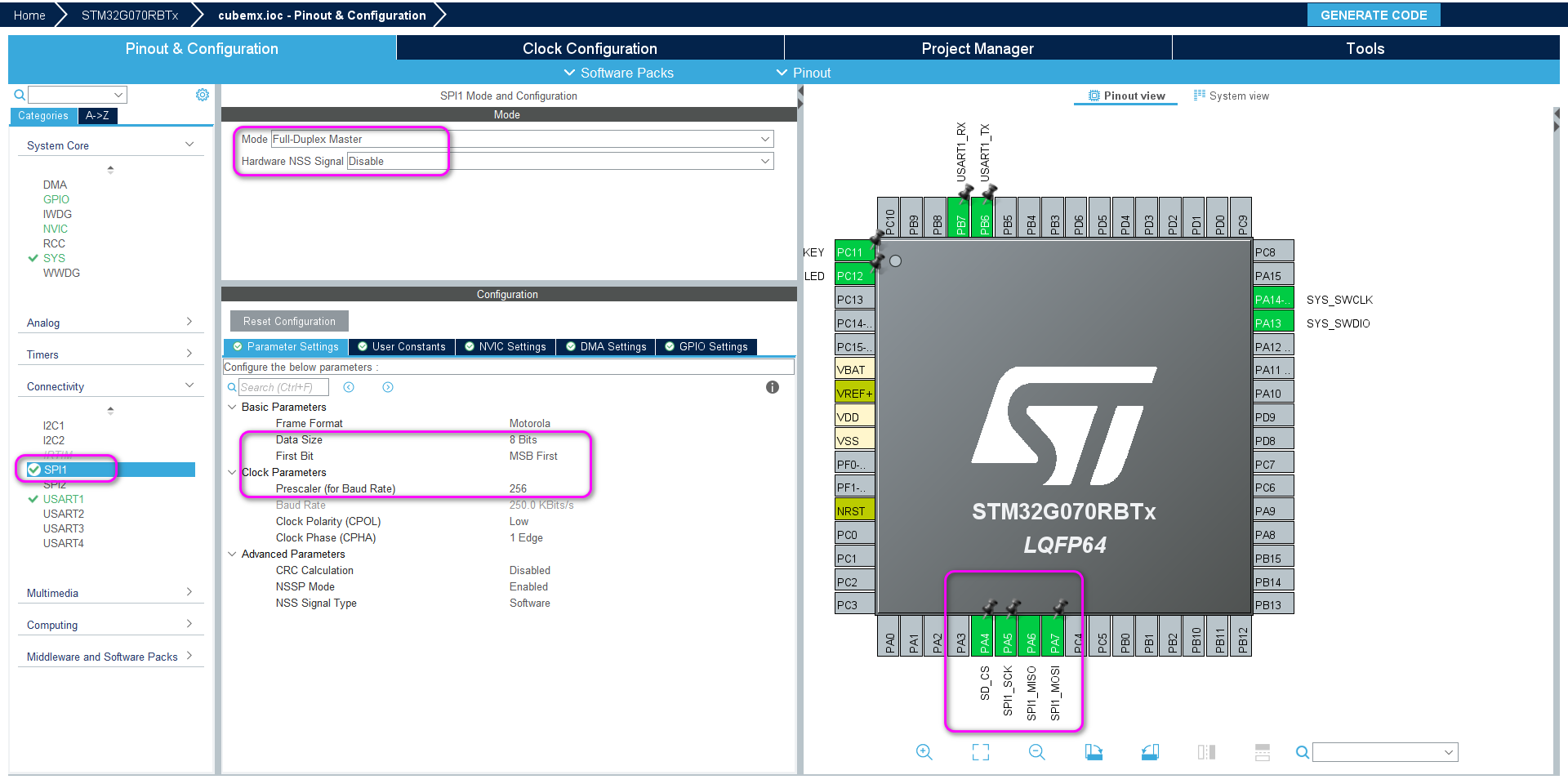Select pin PC12 labeled LED
The width and height of the screenshot is (1568, 784).
[854, 276]
